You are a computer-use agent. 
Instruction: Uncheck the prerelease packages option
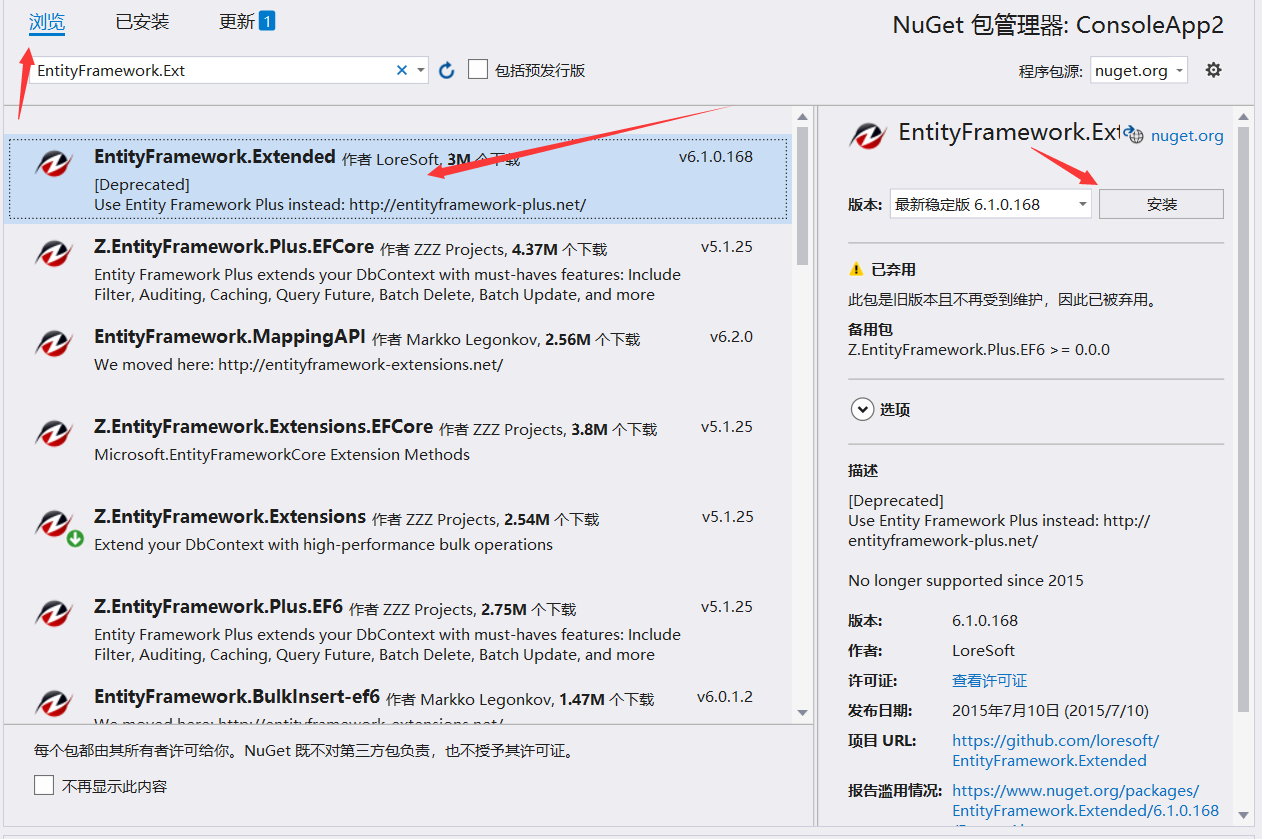(477, 69)
